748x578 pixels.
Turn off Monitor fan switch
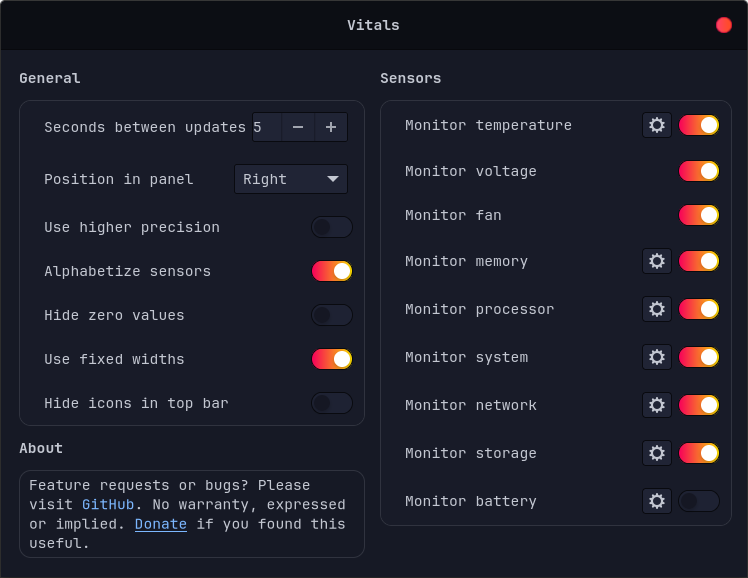click(x=698, y=215)
